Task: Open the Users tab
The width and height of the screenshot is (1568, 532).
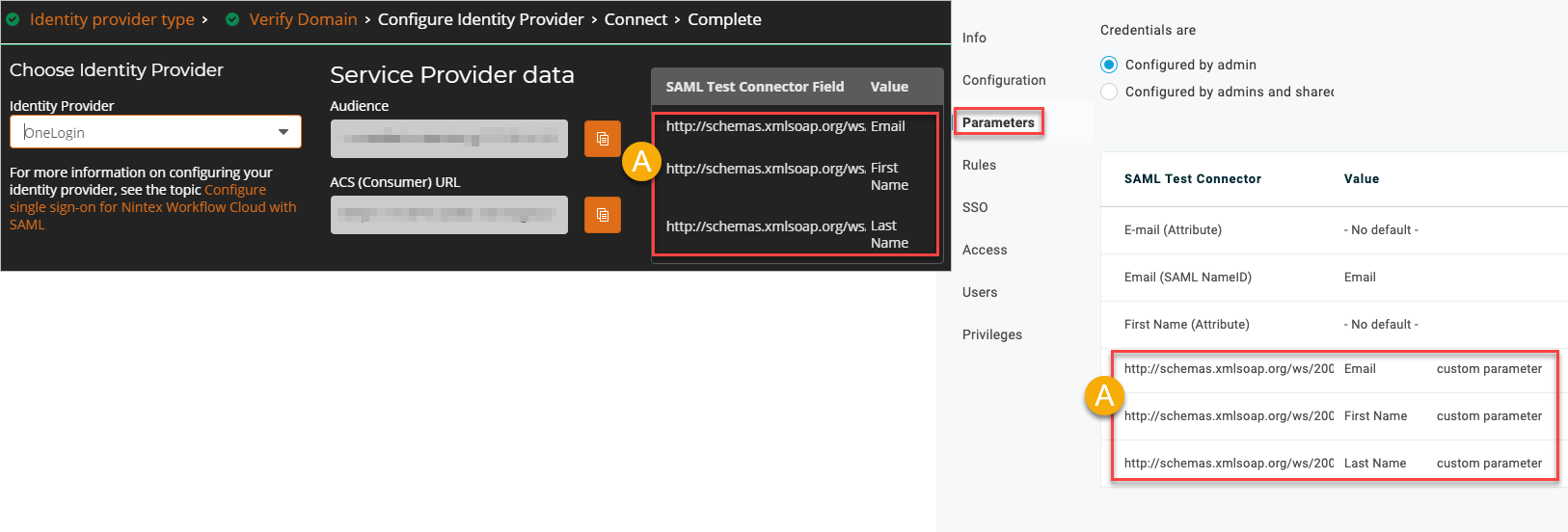Action: pos(980,292)
